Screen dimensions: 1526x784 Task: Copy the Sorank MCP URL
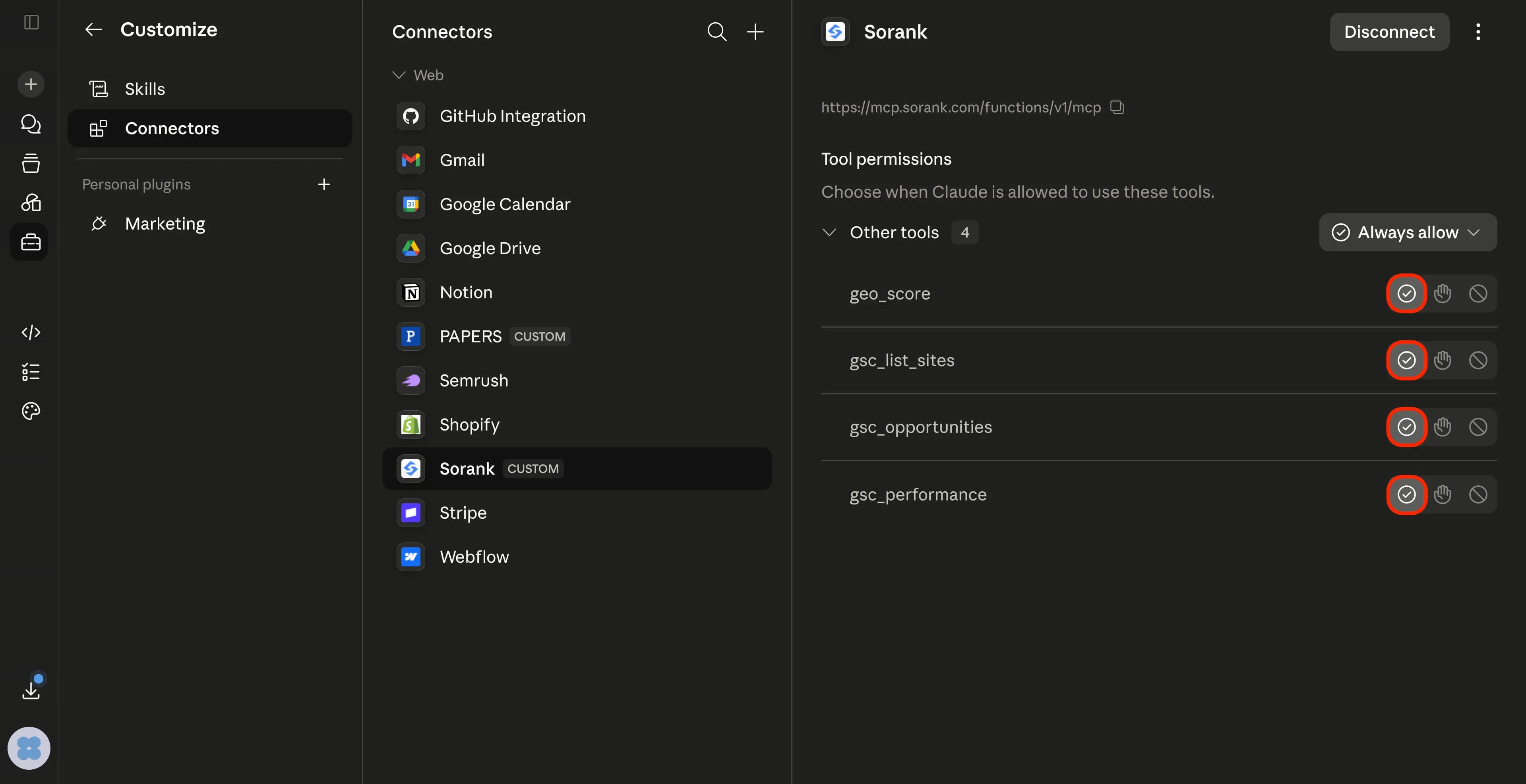pyautogui.click(x=1117, y=107)
